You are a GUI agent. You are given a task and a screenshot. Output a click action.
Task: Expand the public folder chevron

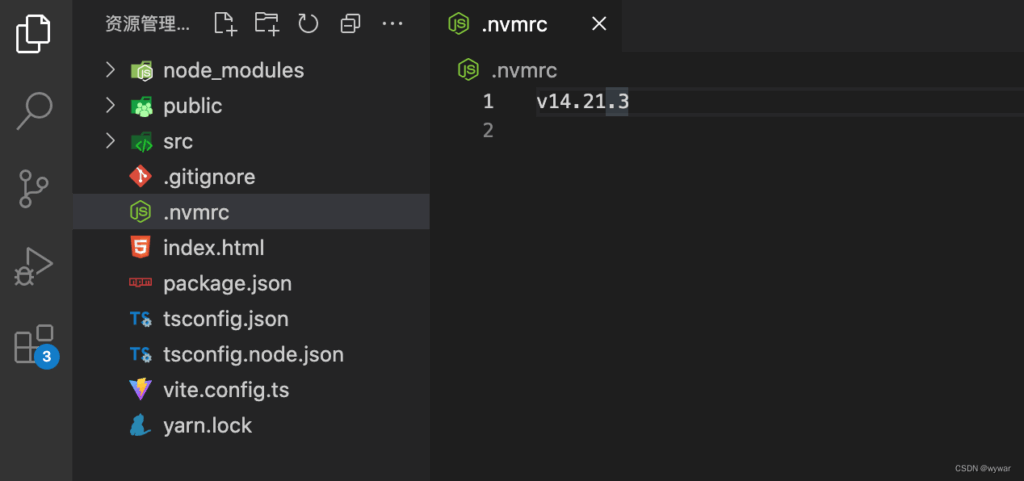(x=110, y=106)
